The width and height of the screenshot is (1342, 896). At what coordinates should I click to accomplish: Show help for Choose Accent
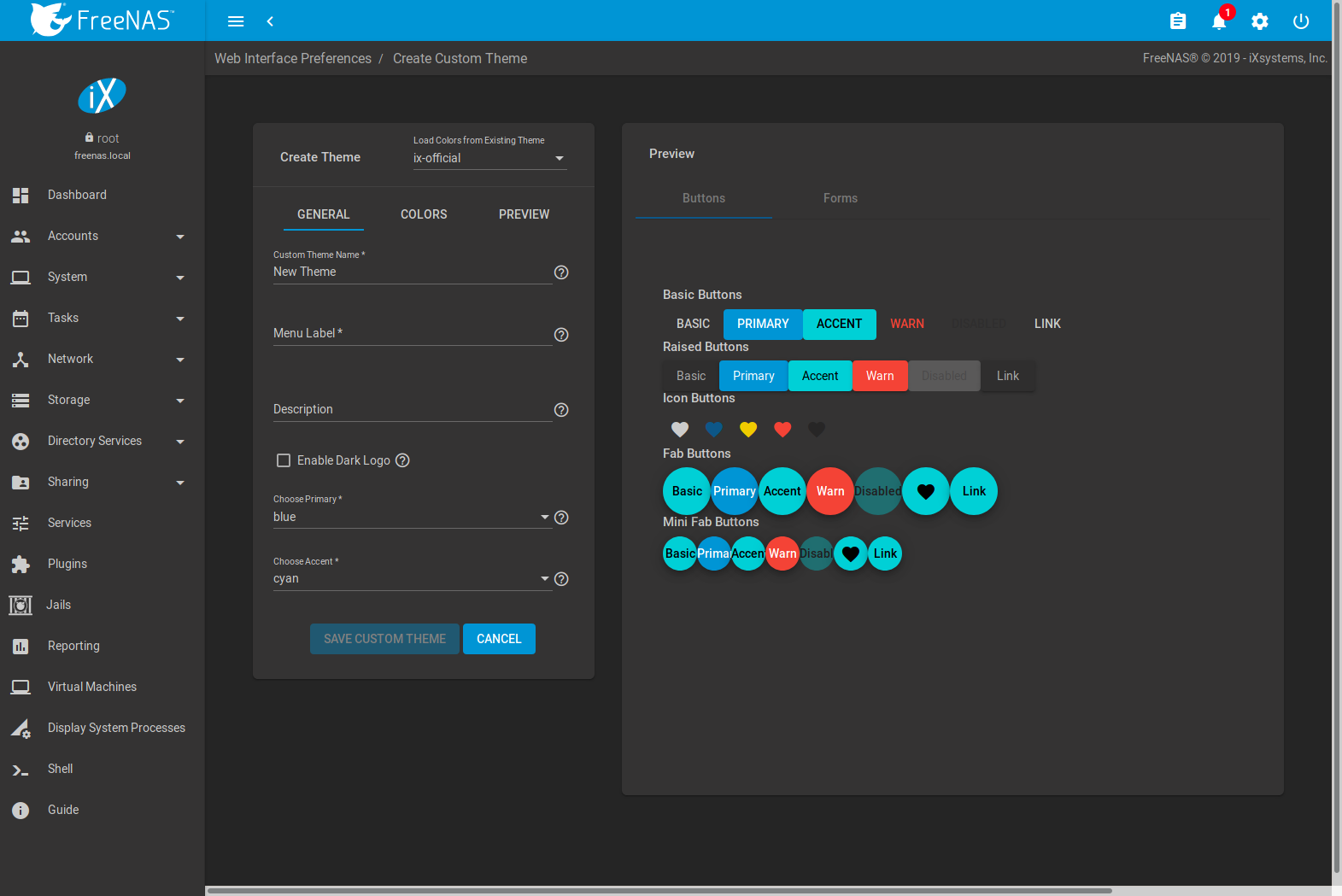click(x=561, y=579)
